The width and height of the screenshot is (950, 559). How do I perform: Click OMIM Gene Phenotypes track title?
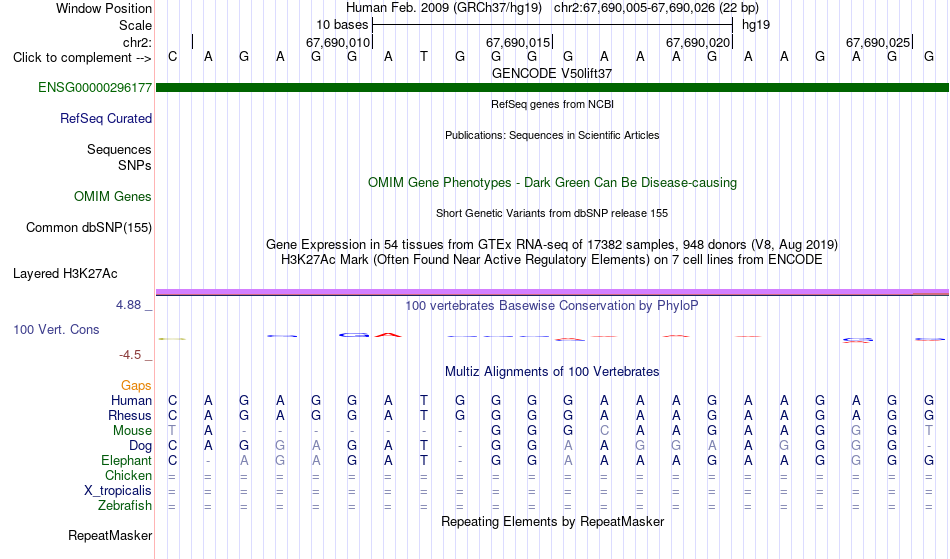coord(552,183)
